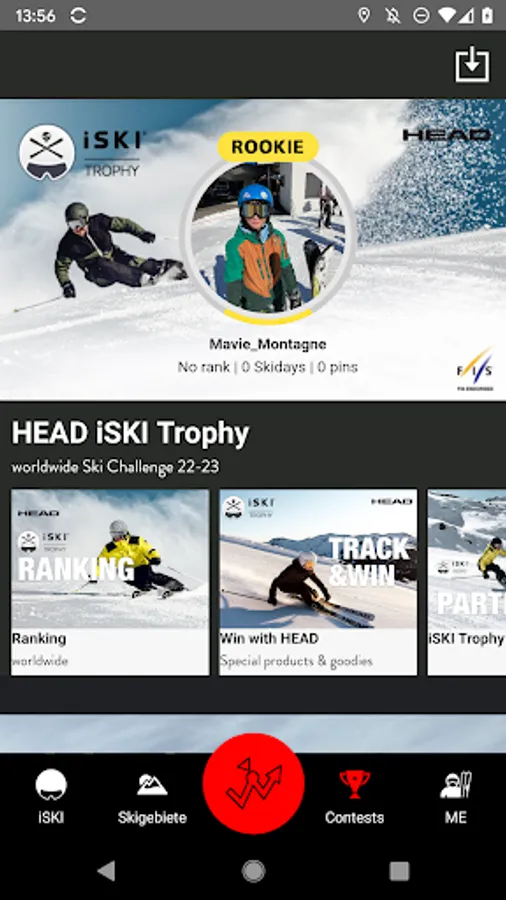Open the ME skier profile tab
Viewport: 506px width, 900px height.
point(456,797)
